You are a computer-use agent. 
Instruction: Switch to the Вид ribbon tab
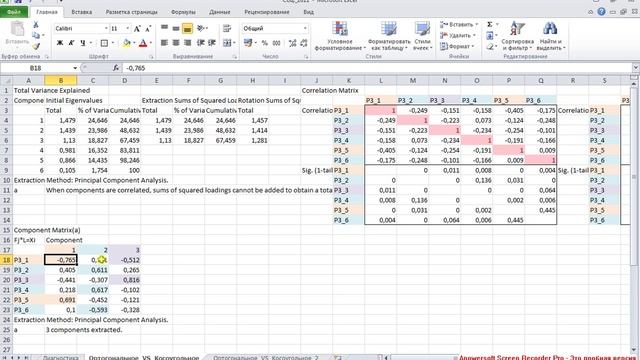tap(309, 12)
